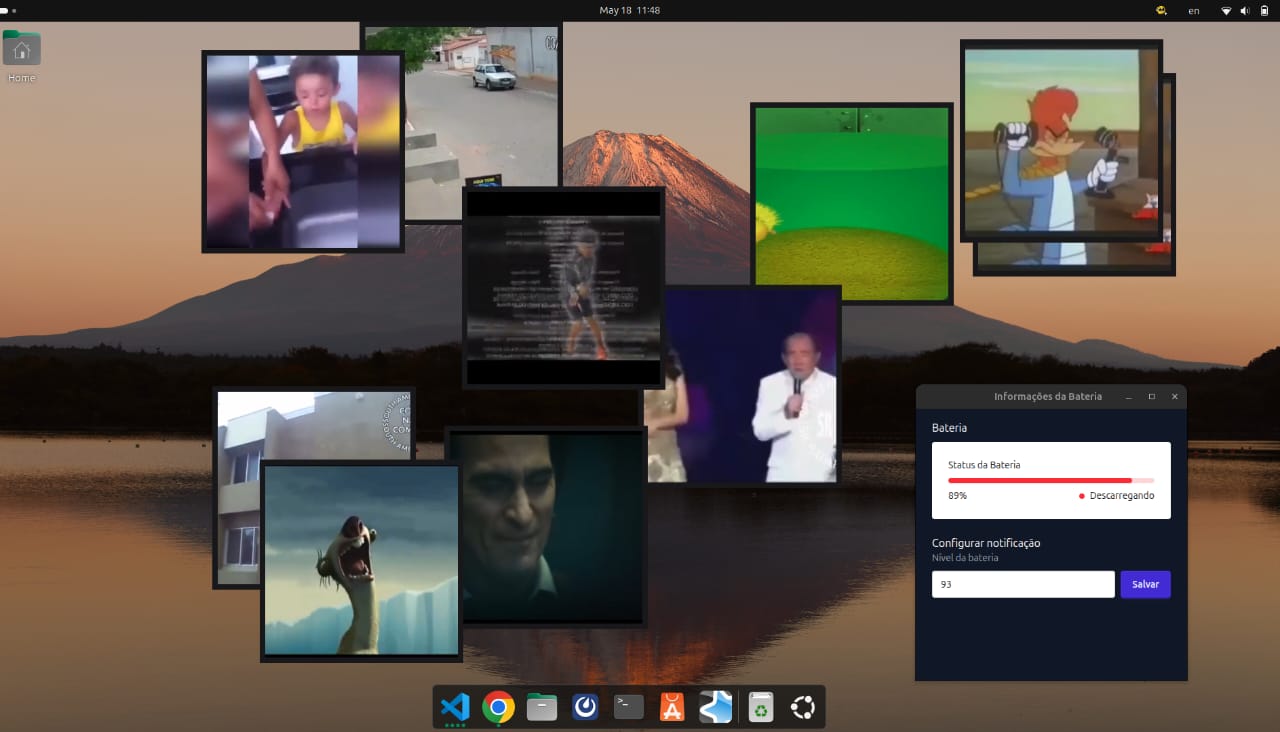Click the Wi-Fi status icon

(1226, 10)
